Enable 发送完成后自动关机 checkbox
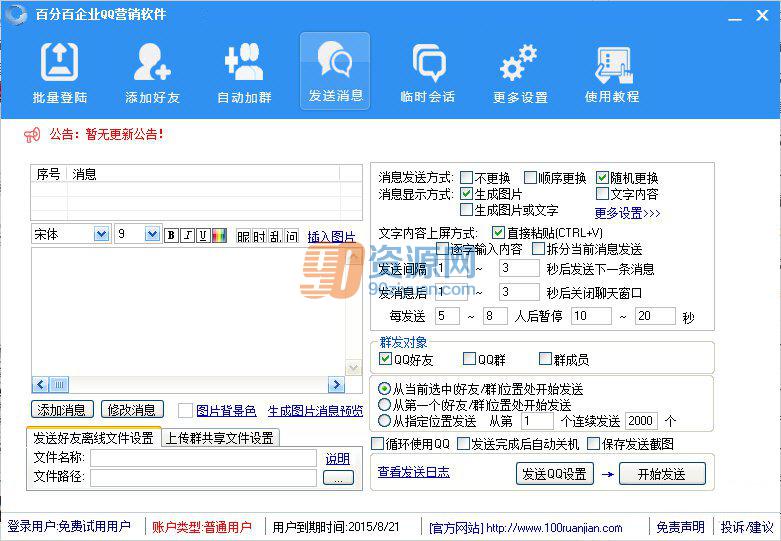 pyautogui.click(x=463, y=443)
